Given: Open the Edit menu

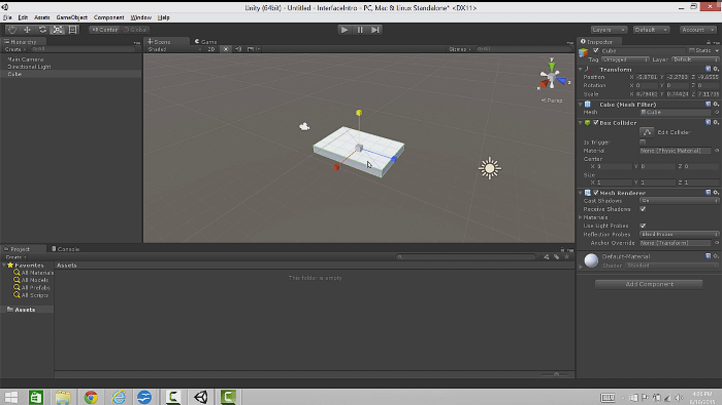Looking at the screenshot, I should click(x=23, y=17).
